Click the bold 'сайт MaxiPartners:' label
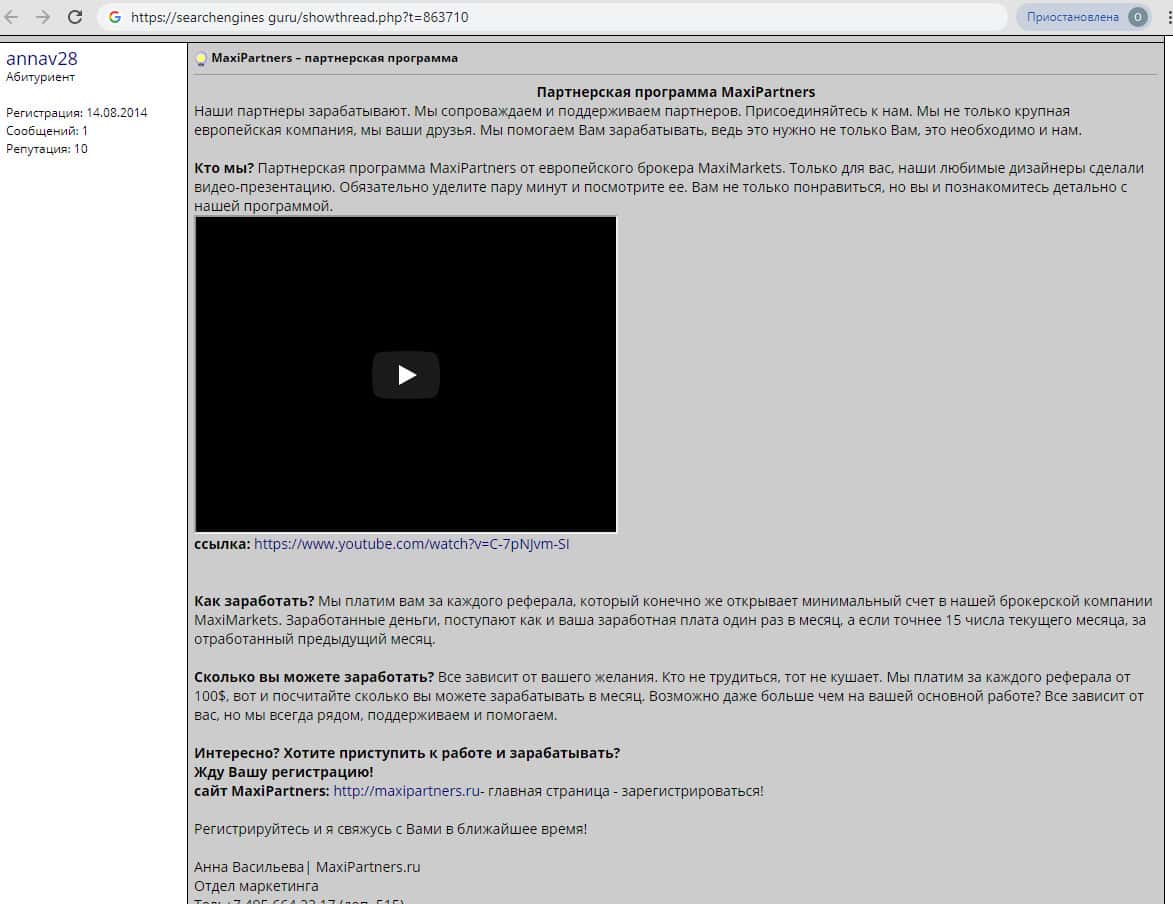 tap(262, 791)
